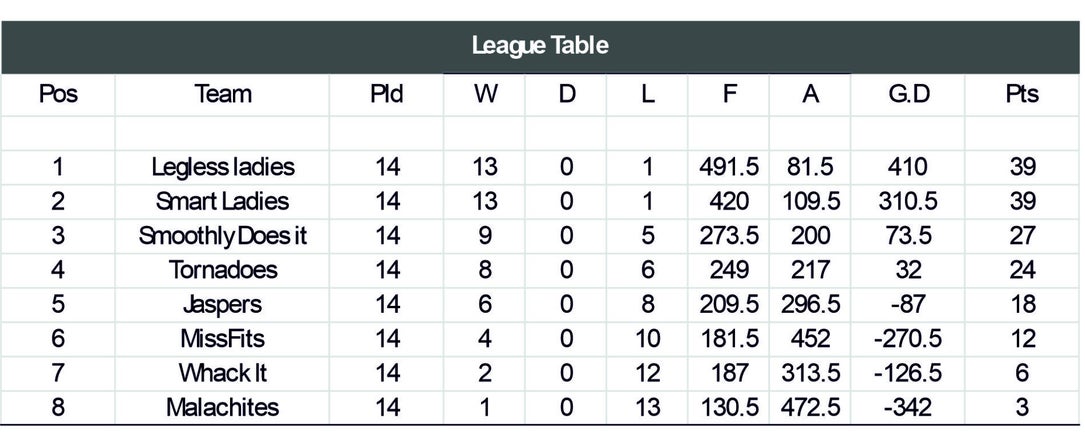Select the Legless ladies team cell
The width and height of the screenshot is (1085, 448).
click(x=222, y=167)
